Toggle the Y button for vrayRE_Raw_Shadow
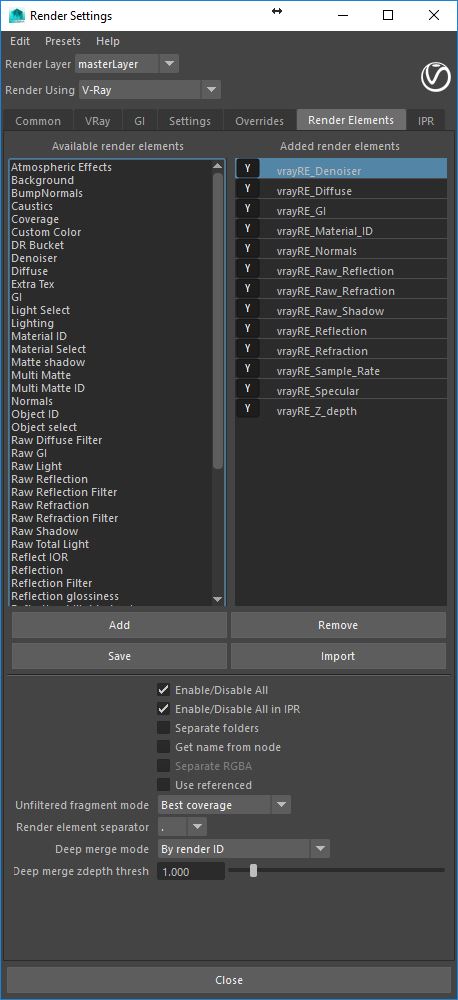Viewport: 458px width, 1000px height. pos(247,309)
